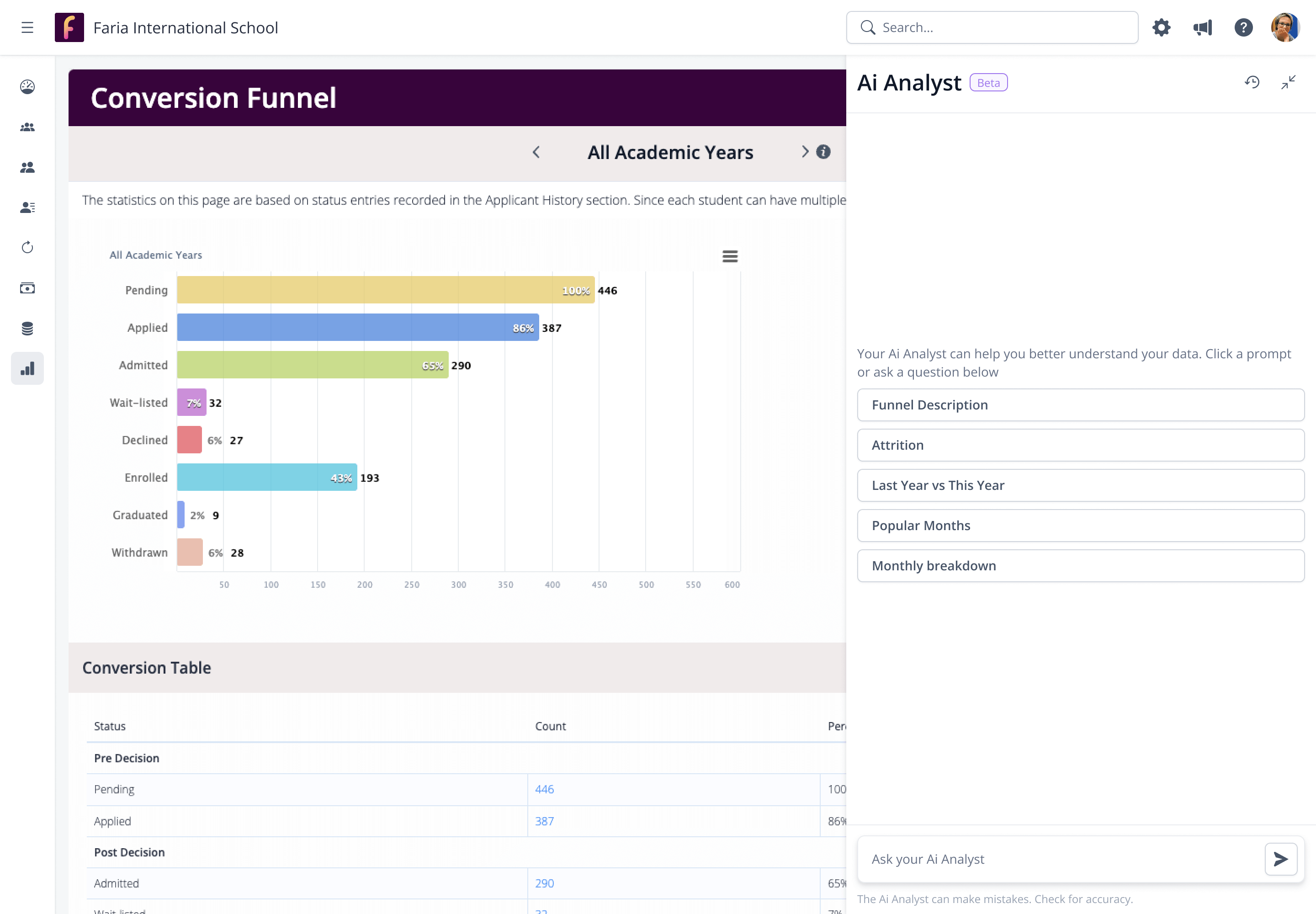Open the announcements megaphone icon

(x=1202, y=27)
